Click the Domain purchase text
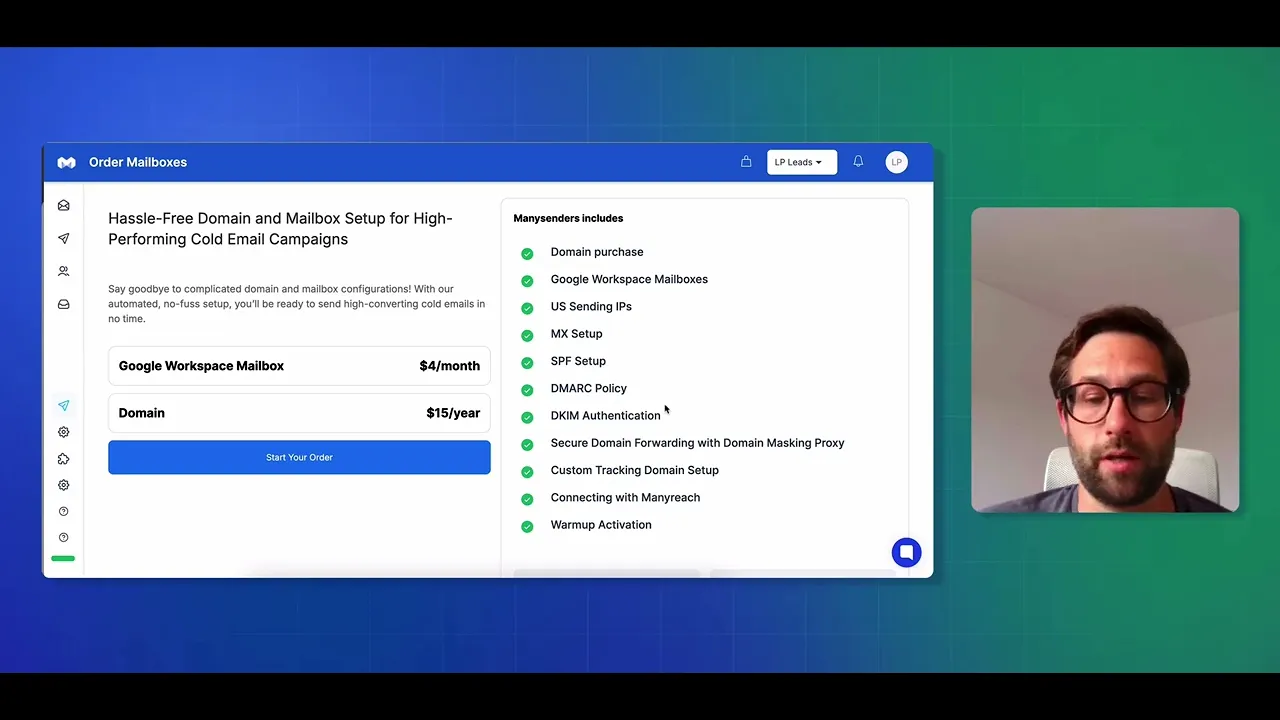1280x720 pixels. point(597,252)
